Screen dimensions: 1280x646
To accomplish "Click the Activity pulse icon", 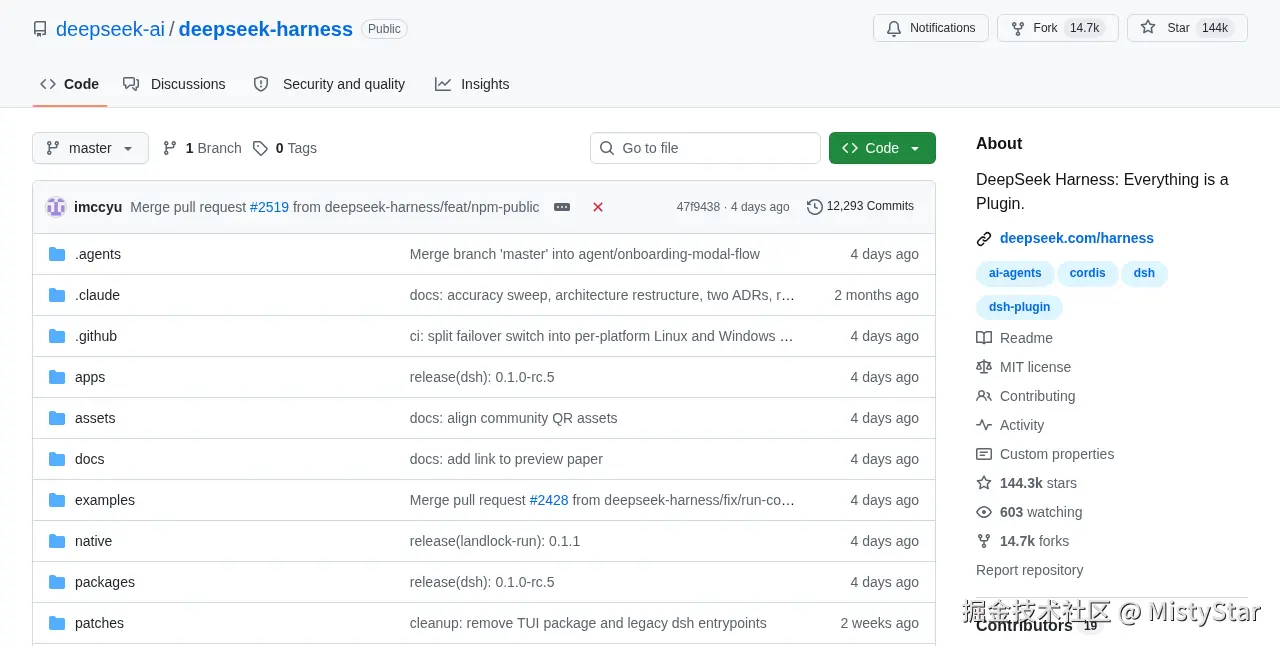I will click(x=984, y=425).
